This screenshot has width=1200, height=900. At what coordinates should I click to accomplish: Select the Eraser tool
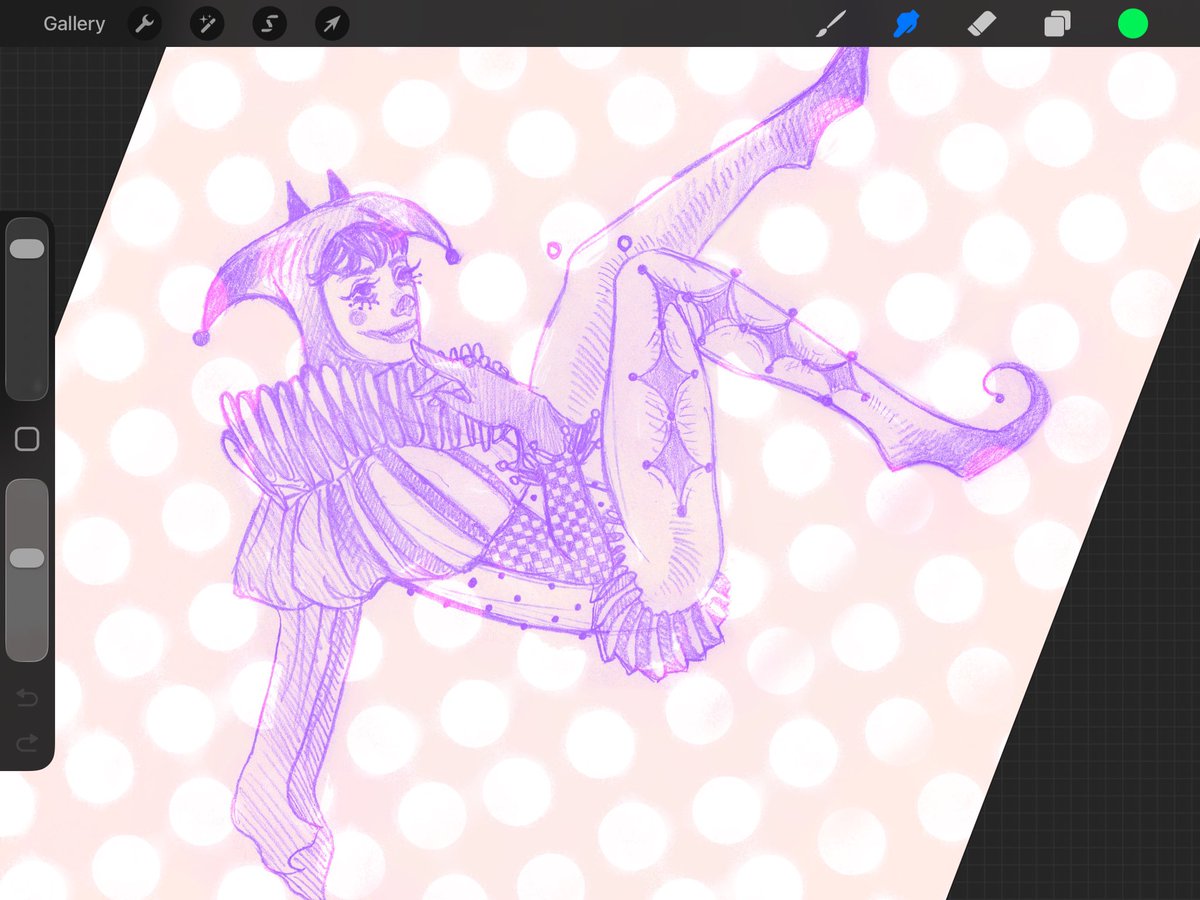pyautogui.click(x=982, y=23)
